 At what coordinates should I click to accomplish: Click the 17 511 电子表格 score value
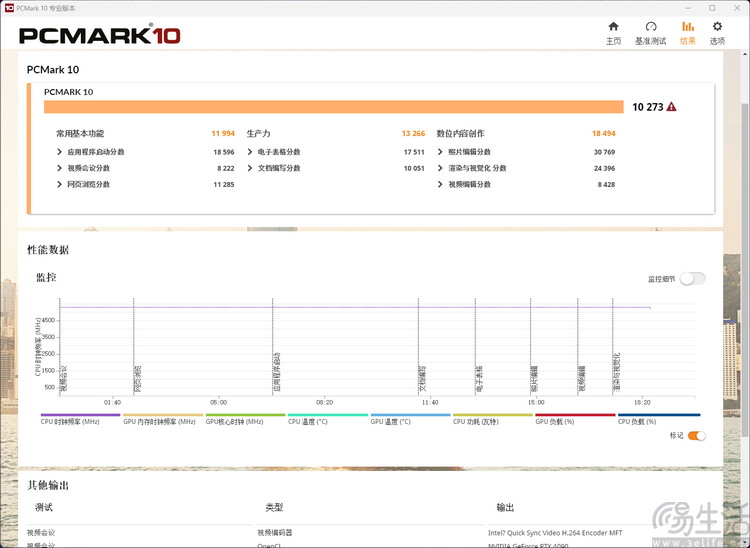pyautogui.click(x=414, y=152)
